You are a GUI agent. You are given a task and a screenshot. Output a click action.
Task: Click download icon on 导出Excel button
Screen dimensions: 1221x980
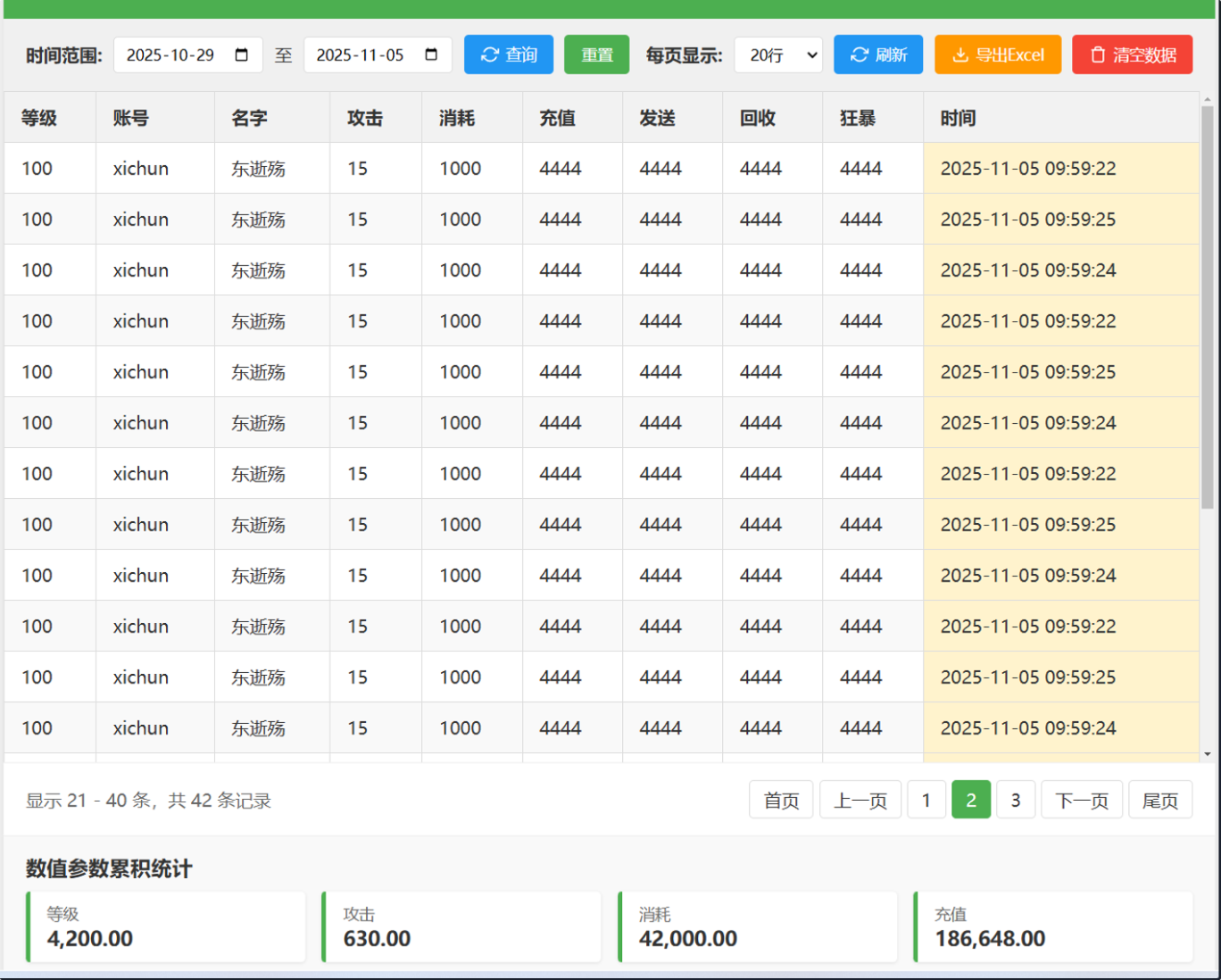[x=960, y=55]
